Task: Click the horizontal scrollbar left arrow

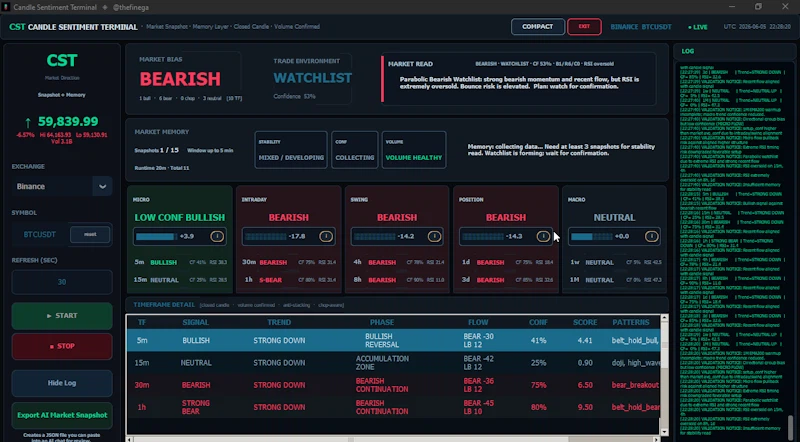Action: click(130, 439)
